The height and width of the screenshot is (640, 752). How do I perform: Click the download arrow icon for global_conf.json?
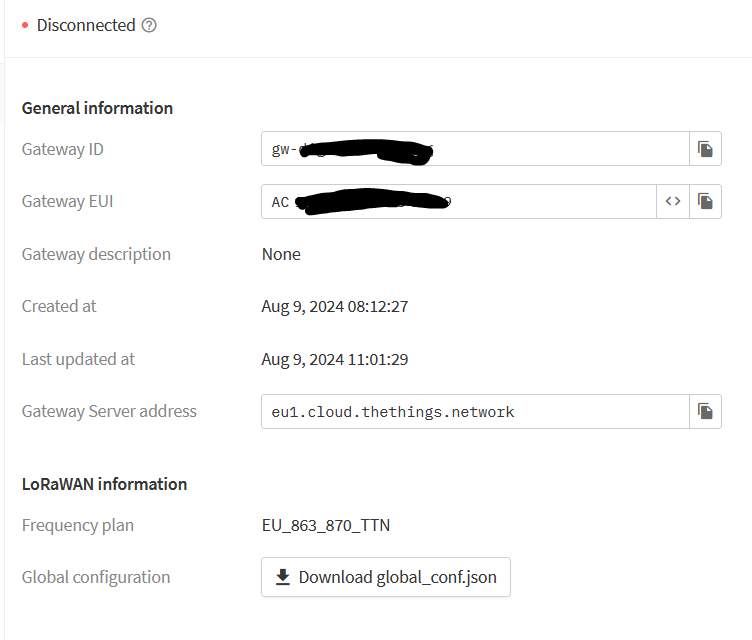[283, 577]
